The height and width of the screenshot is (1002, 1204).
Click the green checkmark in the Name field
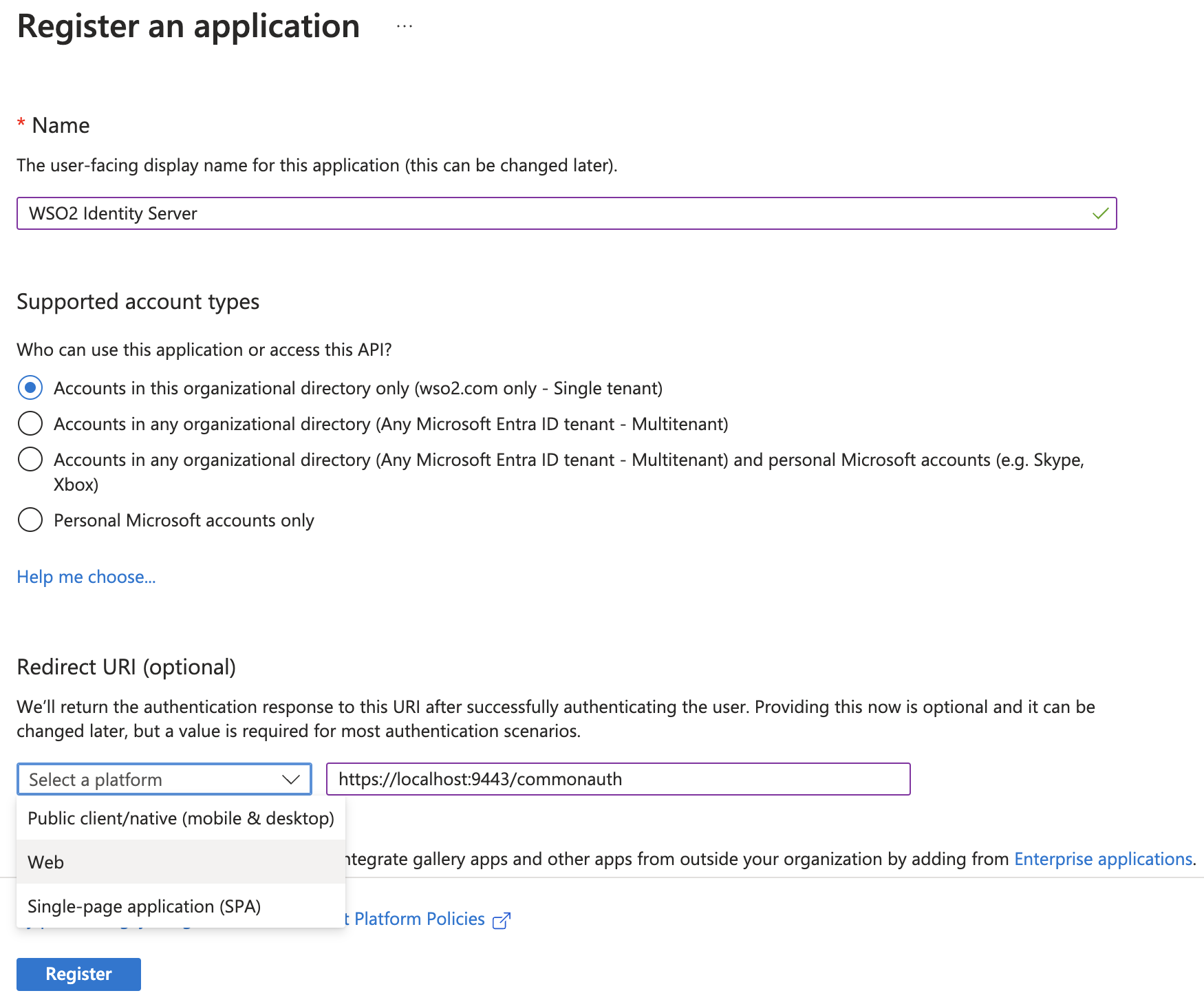pyautogui.click(x=1100, y=213)
